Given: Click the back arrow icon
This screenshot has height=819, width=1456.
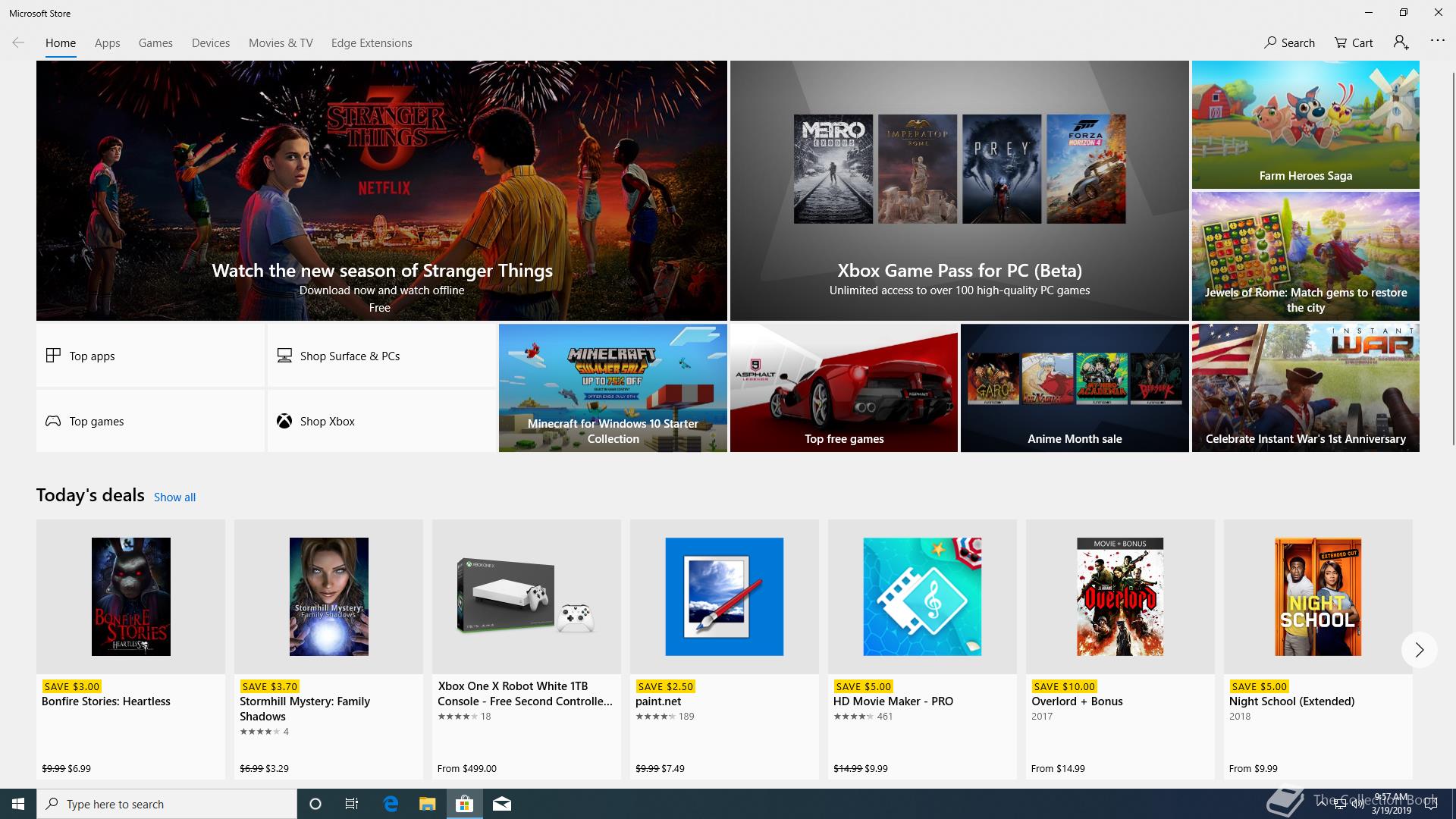Looking at the screenshot, I should point(18,42).
